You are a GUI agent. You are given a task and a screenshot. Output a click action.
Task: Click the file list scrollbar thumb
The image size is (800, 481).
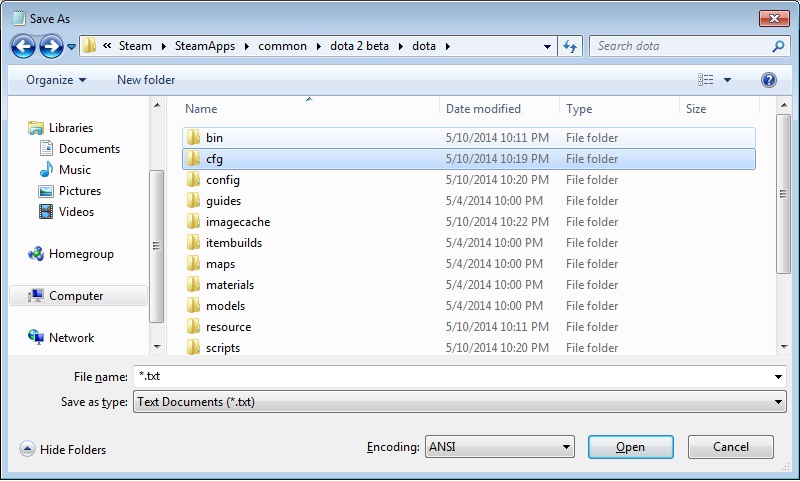(784, 194)
